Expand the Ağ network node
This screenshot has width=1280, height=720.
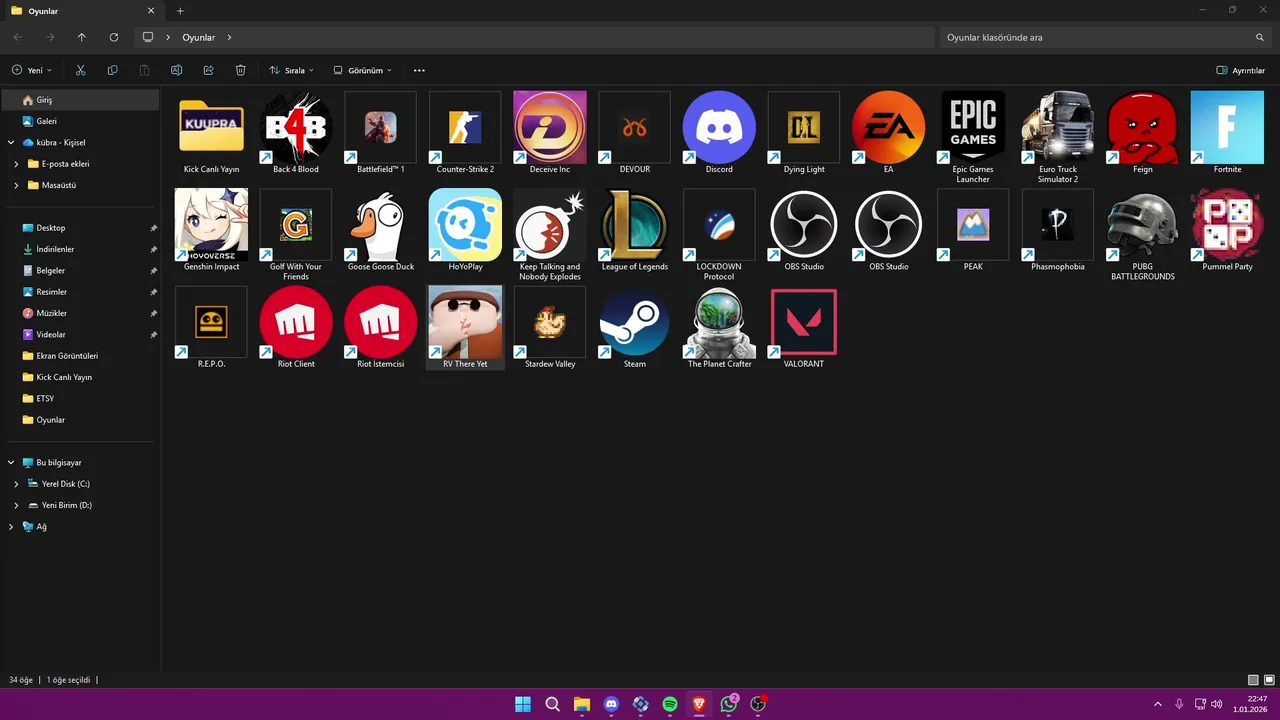pos(10,526)
